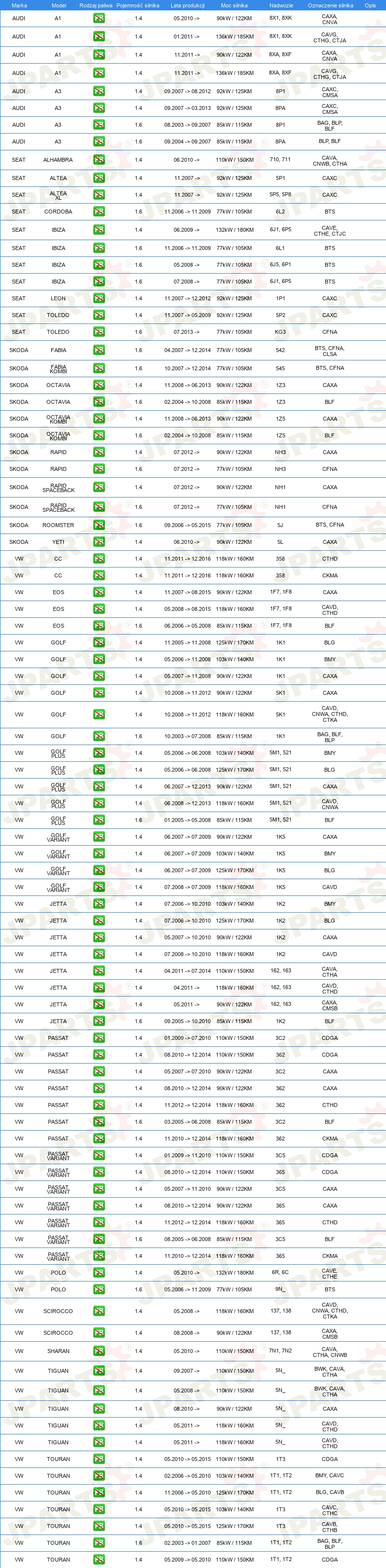This screenshot has height=1568, width=386.
Task: Select the ALHAMBRA model cell
Action: (58, 160)
